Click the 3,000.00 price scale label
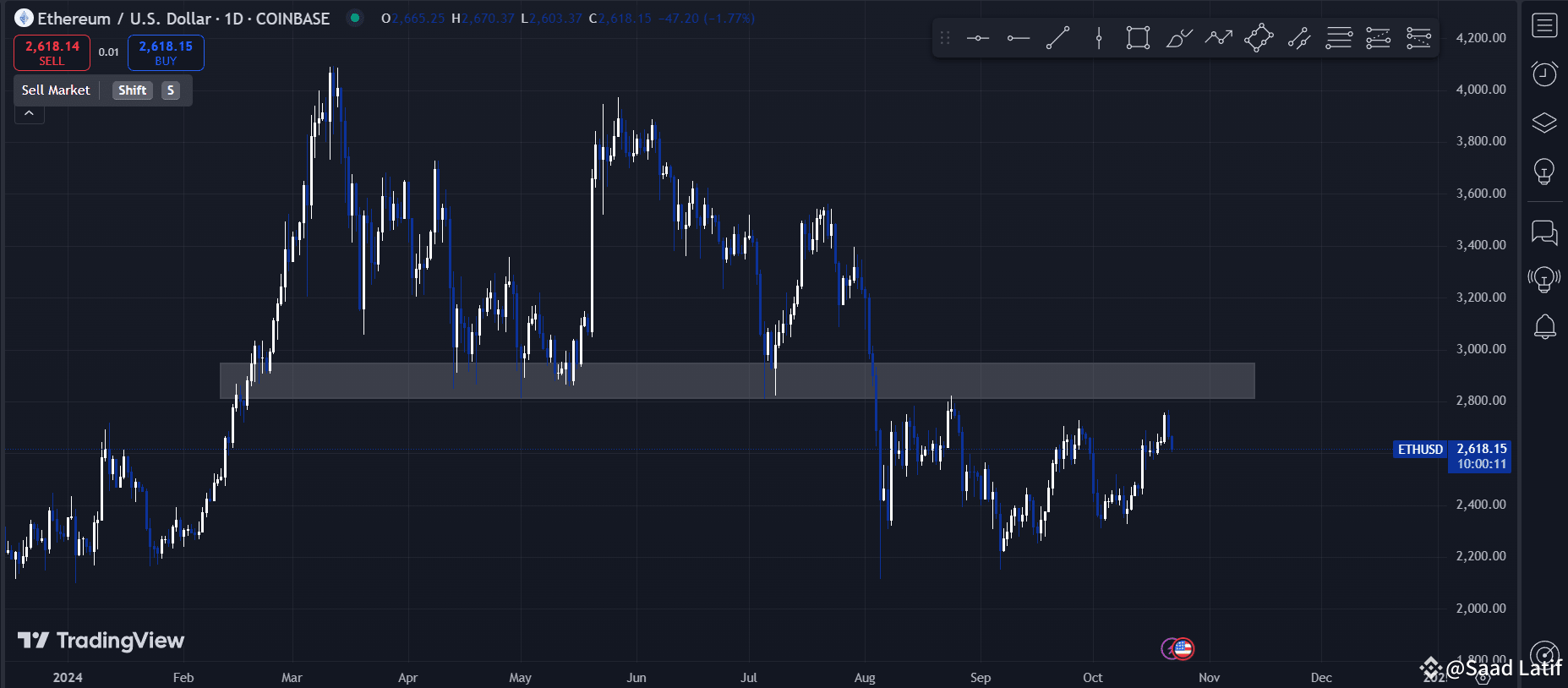The image size is (1568, 688). [x=1481, y=349]
